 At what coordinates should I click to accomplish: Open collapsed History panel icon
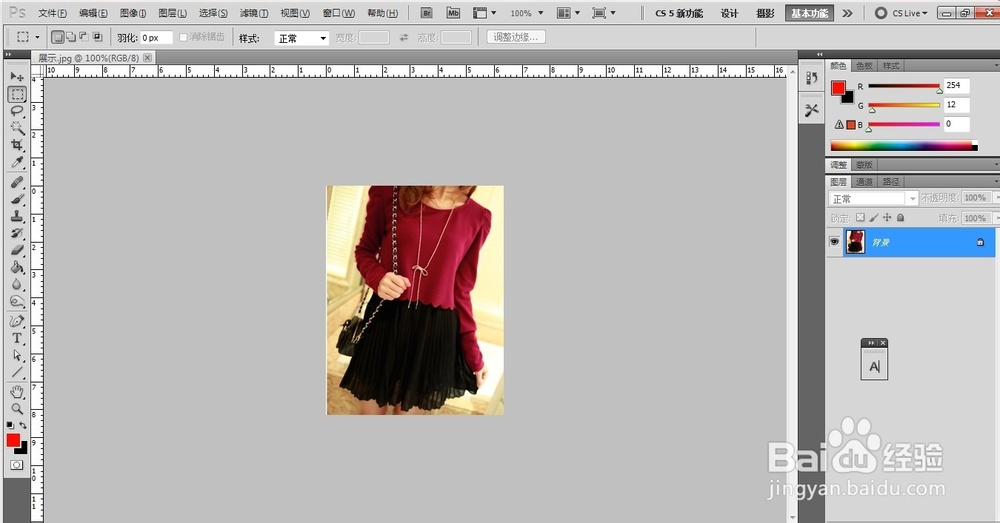point(811,78)
